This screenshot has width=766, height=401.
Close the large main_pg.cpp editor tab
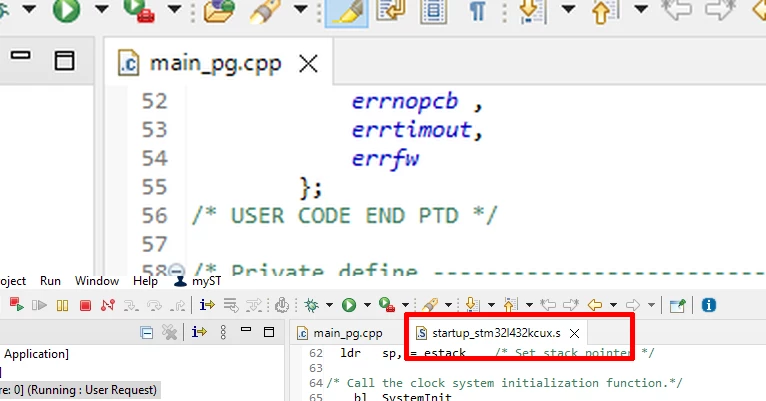coord(308,64)
